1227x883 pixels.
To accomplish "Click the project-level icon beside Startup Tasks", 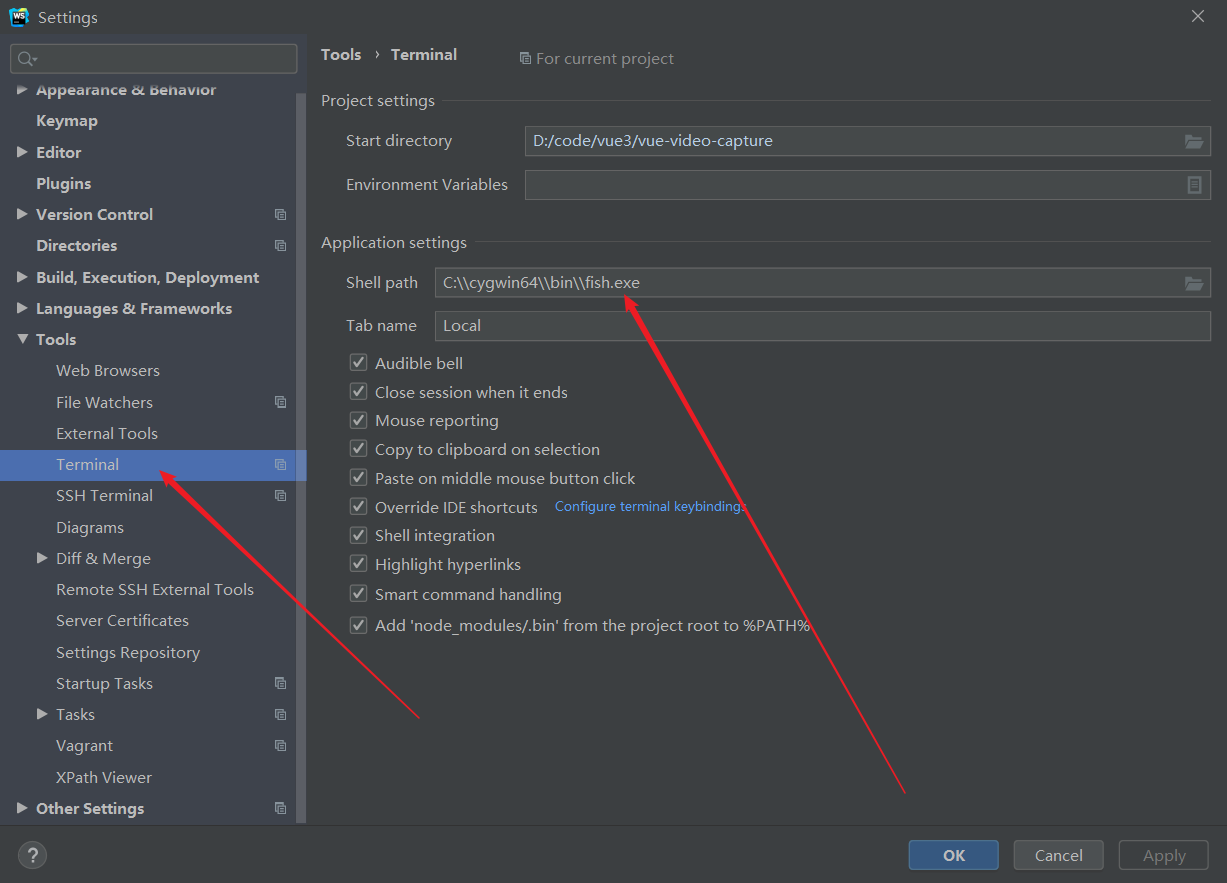I will pos(280,684).
